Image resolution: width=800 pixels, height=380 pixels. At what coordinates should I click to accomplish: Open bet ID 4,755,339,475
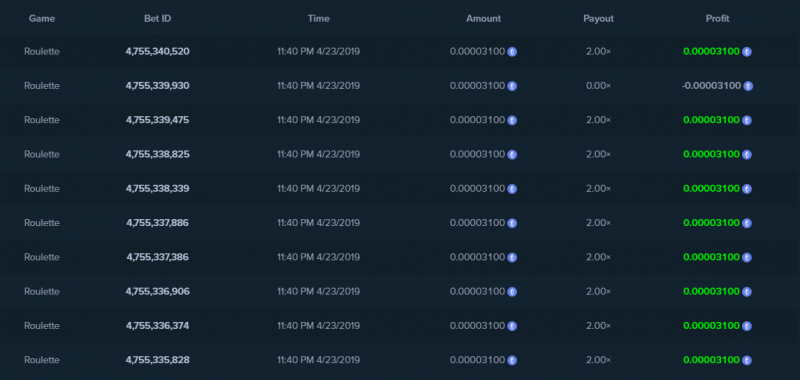tap(158, 119)
